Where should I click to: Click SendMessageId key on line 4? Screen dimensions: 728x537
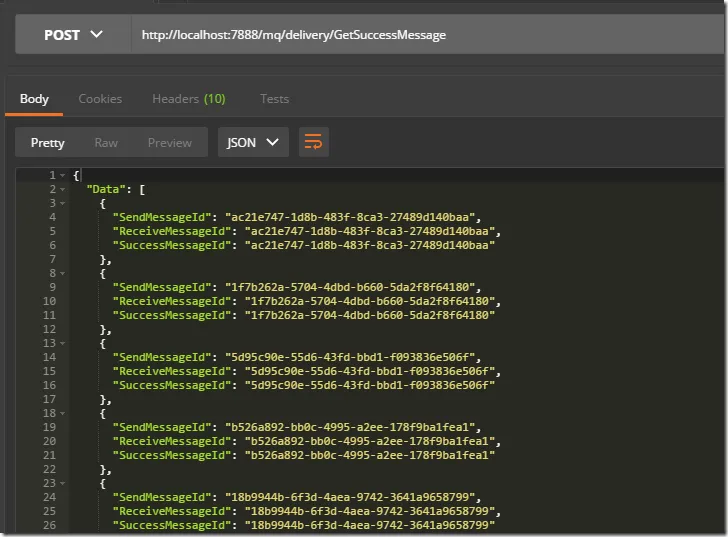pos(162,217)
